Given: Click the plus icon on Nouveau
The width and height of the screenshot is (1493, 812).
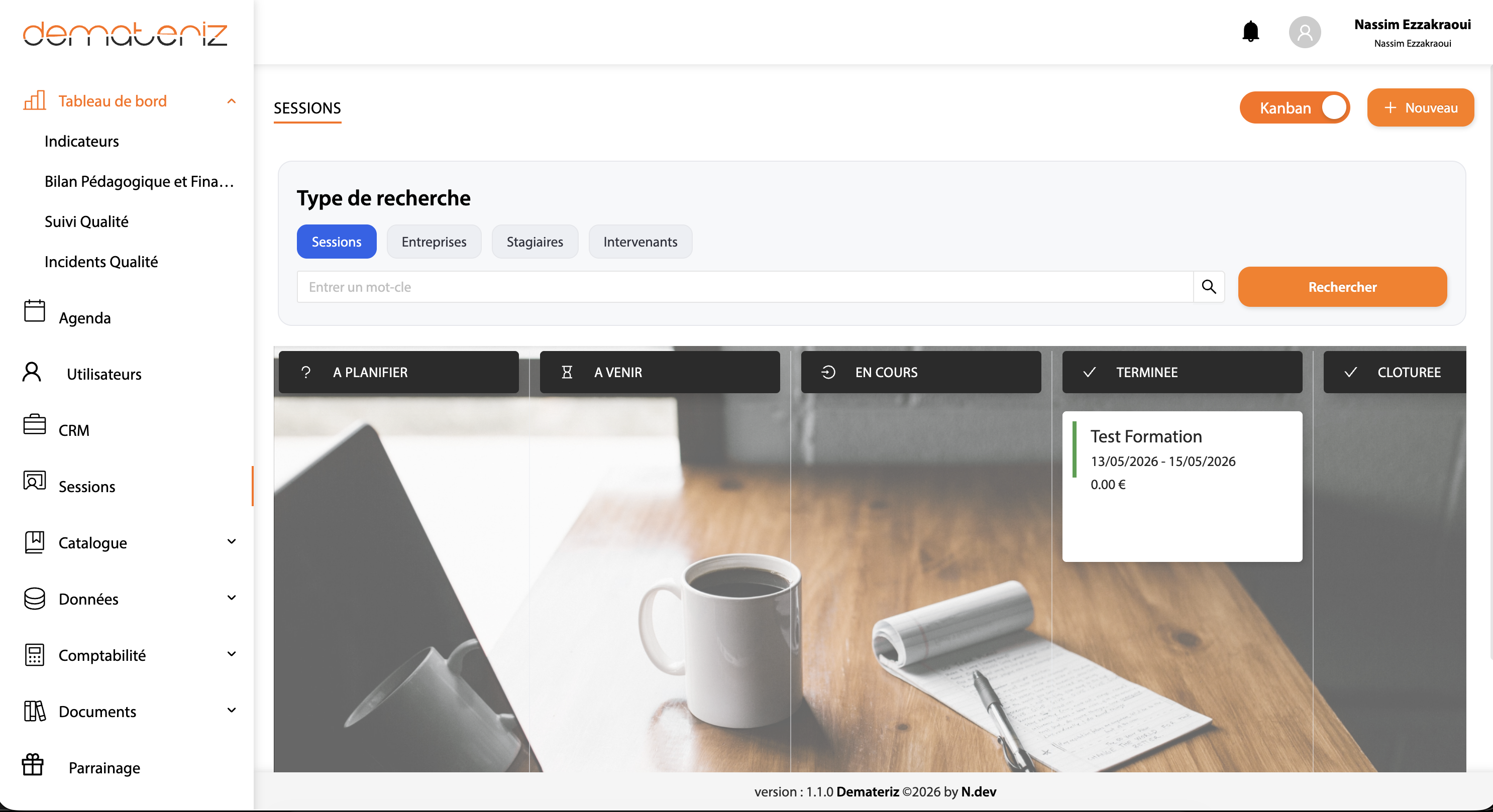Looking at the screenshot, I should click(x=1390, y=108).
